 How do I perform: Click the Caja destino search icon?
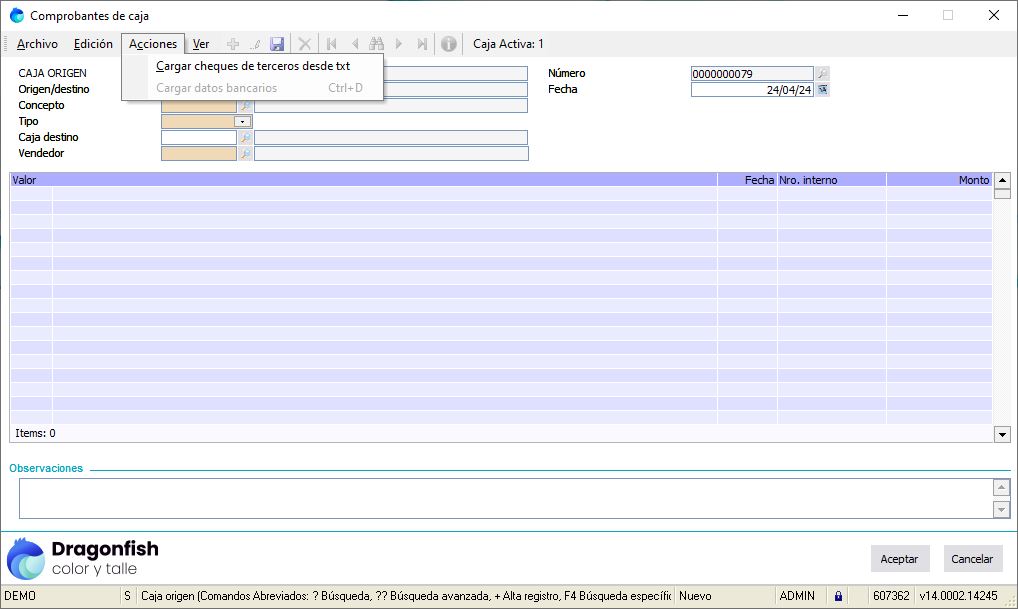pyautogui.click(x=245, y=138)
